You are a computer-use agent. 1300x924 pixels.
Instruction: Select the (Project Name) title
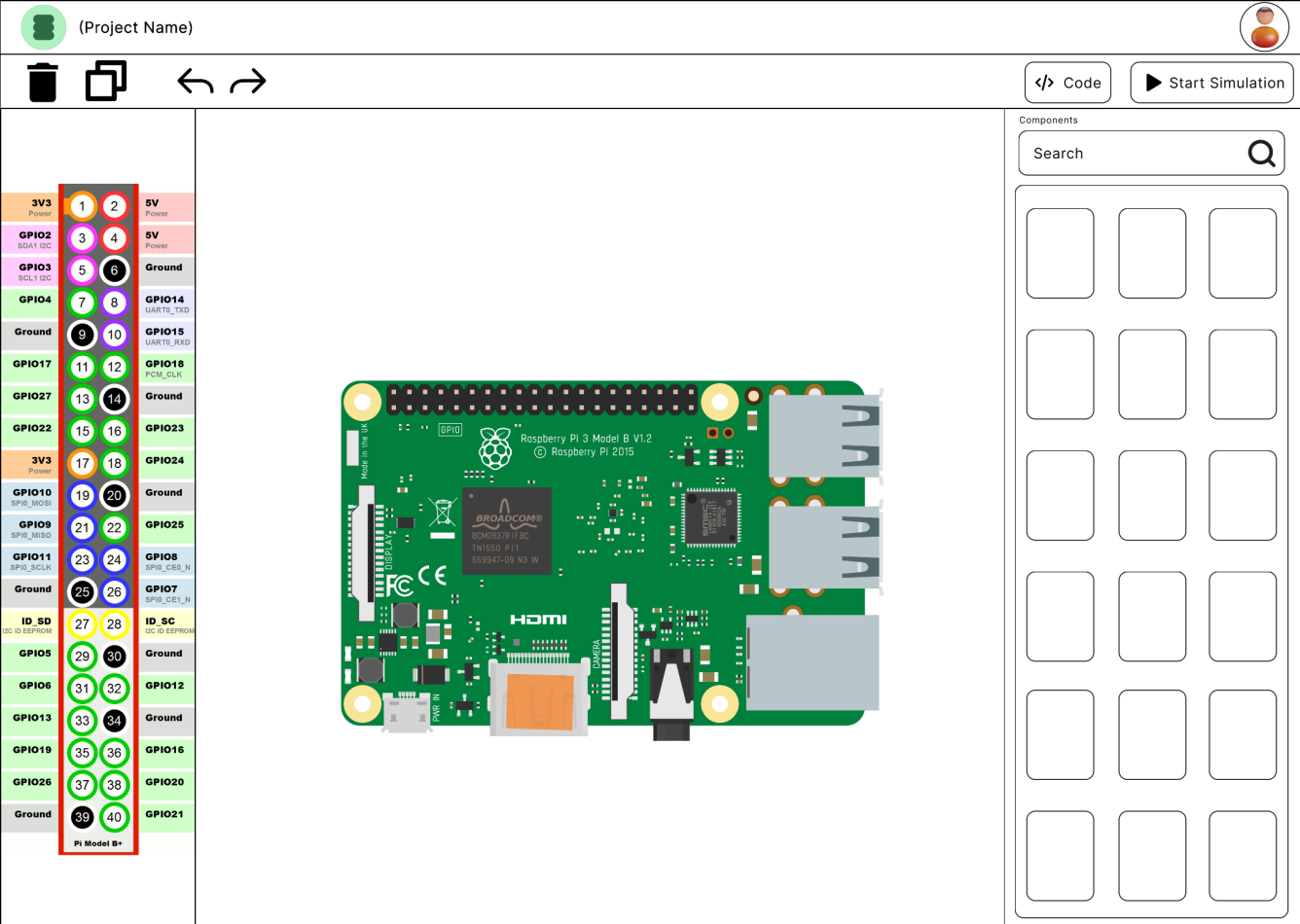pyautogui.click(x=135, y=27)
